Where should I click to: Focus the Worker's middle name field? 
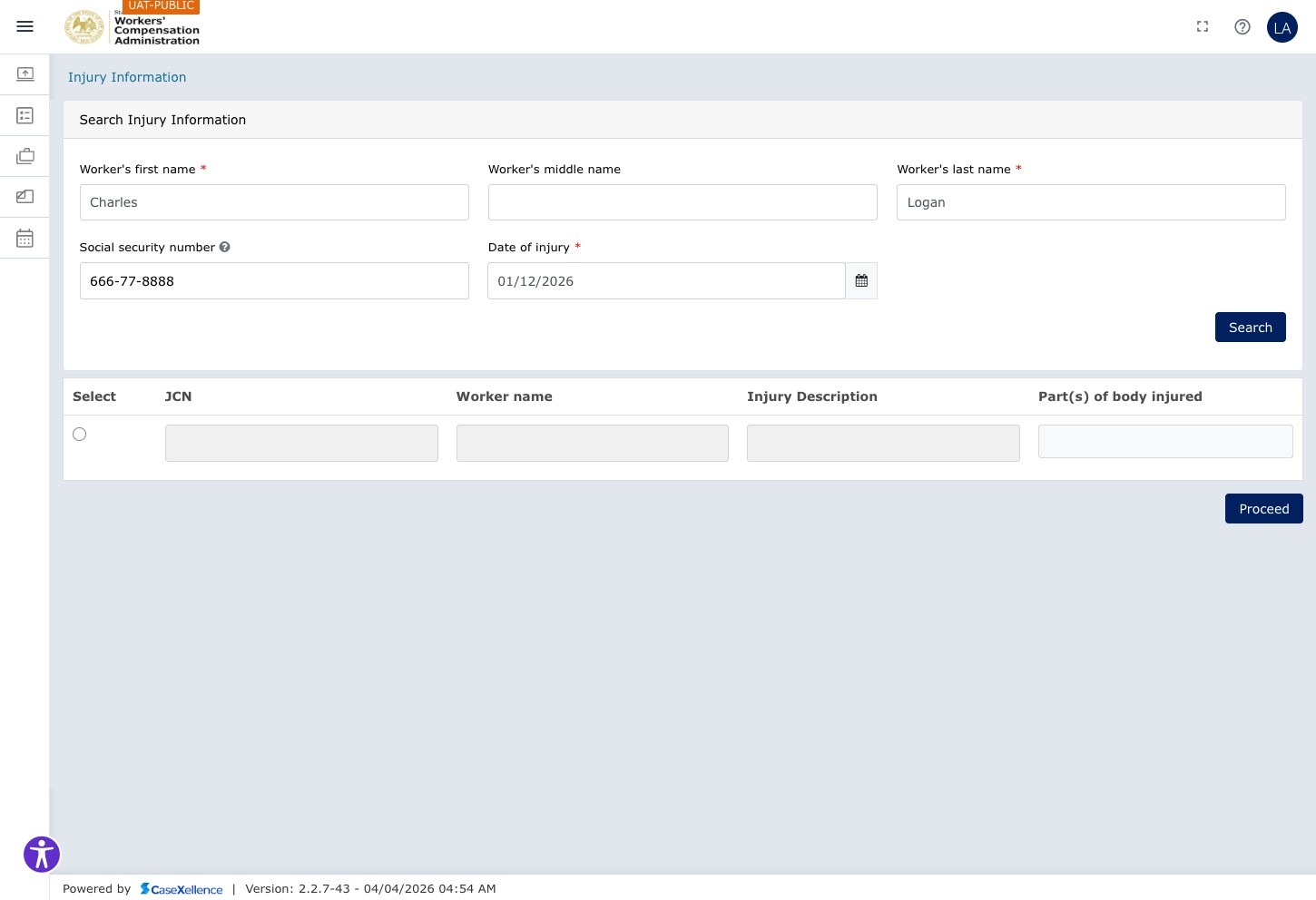pos(683,202)
